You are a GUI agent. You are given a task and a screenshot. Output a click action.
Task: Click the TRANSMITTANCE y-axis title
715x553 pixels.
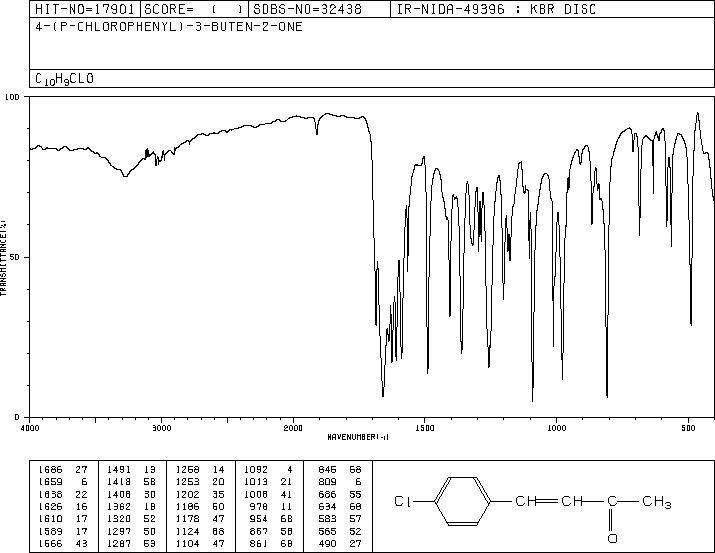tap(3, 258)
